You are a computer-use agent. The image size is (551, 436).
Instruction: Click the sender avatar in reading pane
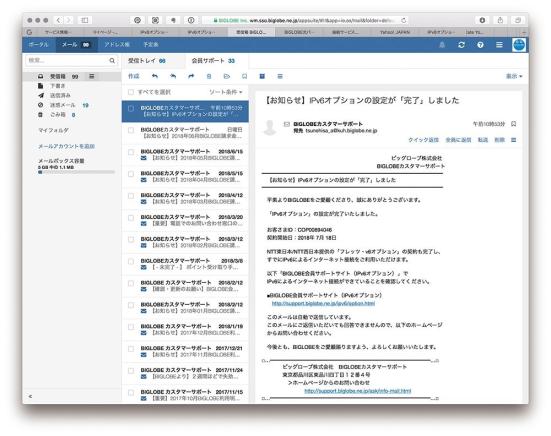[x=270, y=128]
